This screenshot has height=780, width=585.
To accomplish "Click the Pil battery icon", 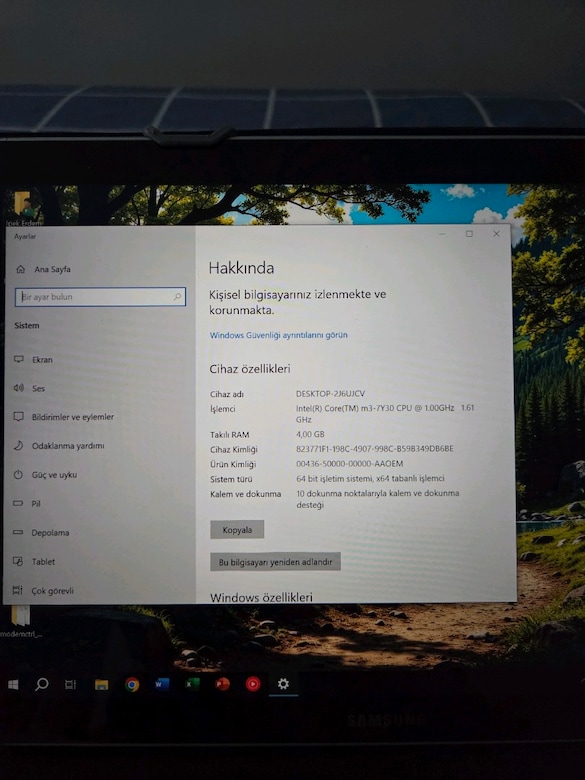I will pyautogui.click(x=18, y=503).
